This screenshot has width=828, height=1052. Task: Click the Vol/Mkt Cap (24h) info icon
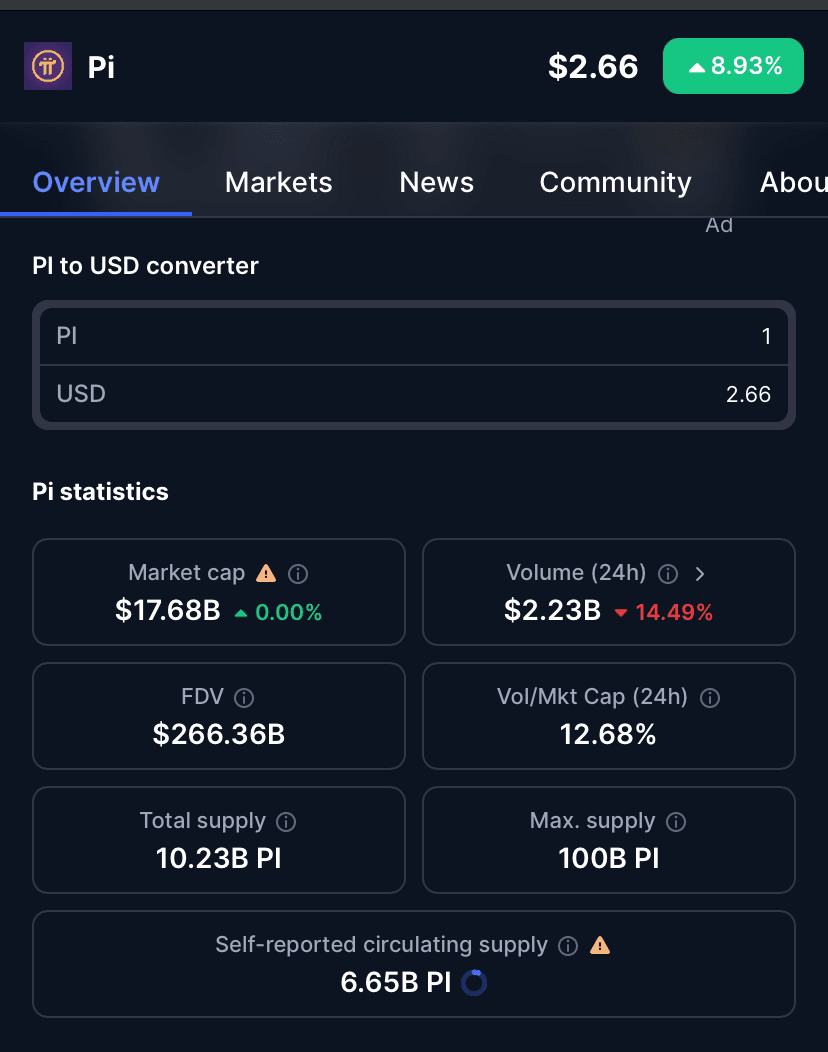click(710, 698)
